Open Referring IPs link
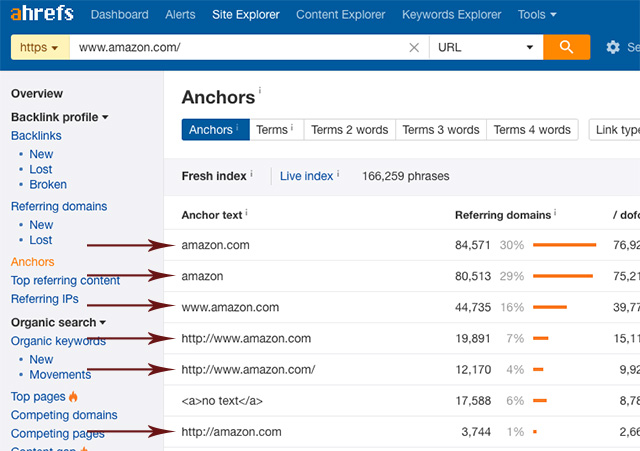The width and height of the screenshot is (640, 451). (x=44, y=299)
